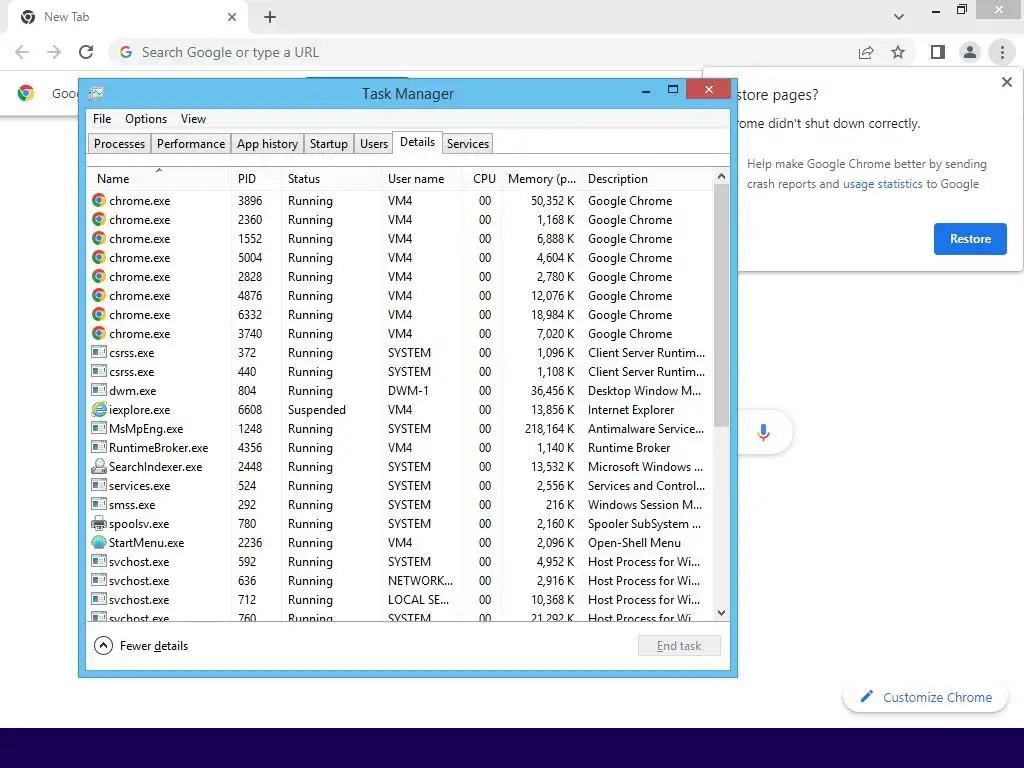Click the Chrome address bar
The image size is (1024, 768).
click(483, 52)
